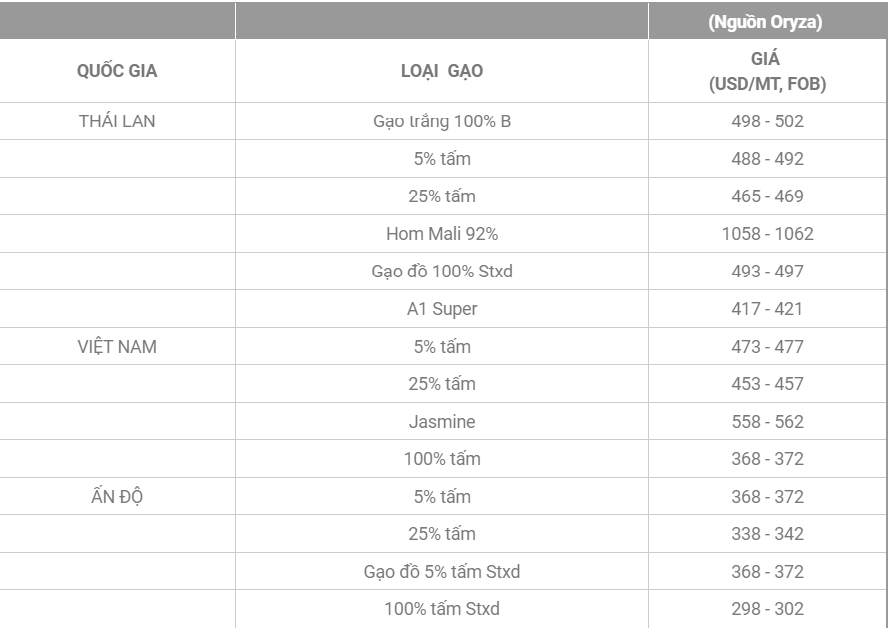The image size is (888, 628).
Task: Click the Gạo đồ 100% Stxd cell
Action: [442, 271]
